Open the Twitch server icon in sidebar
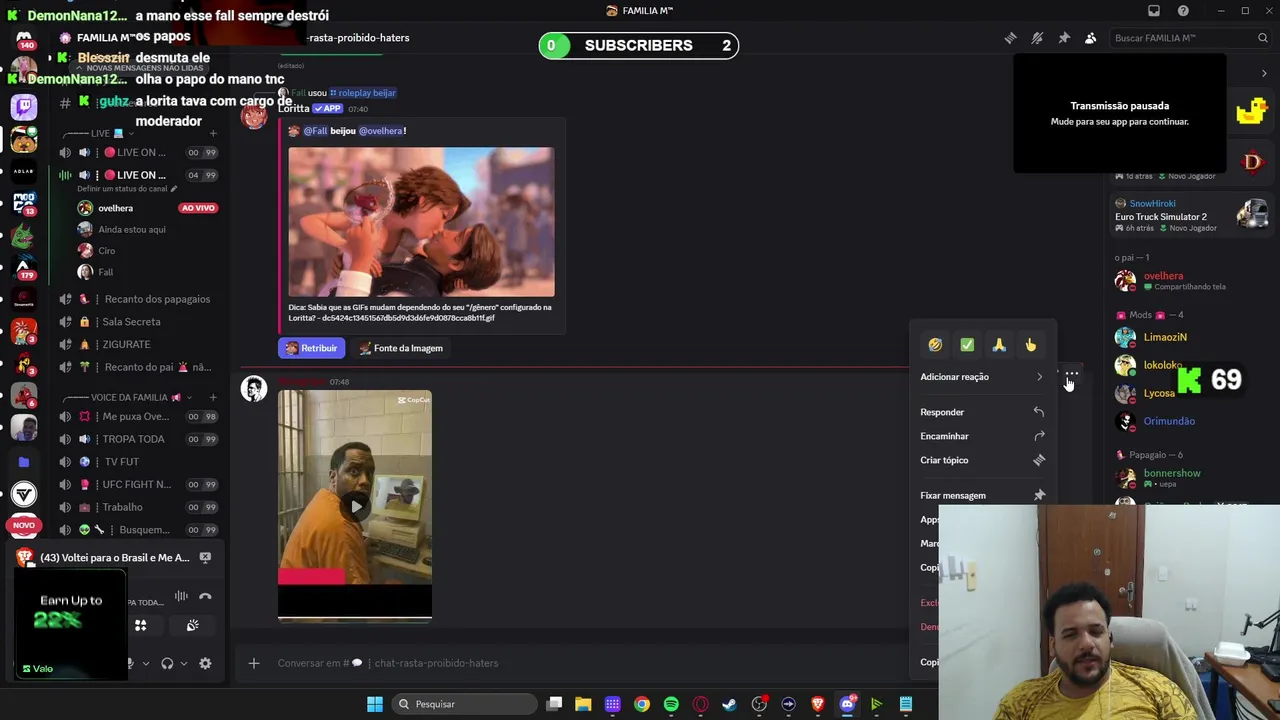Screen dimensions: 1280x720 pos(24,107)
